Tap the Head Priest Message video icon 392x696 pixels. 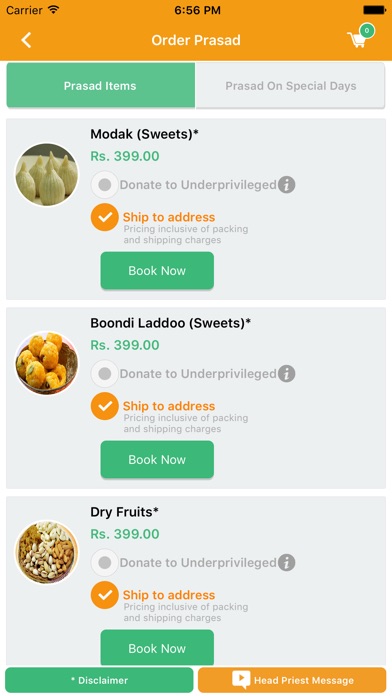pyautogui.click(x=241, y=680)
